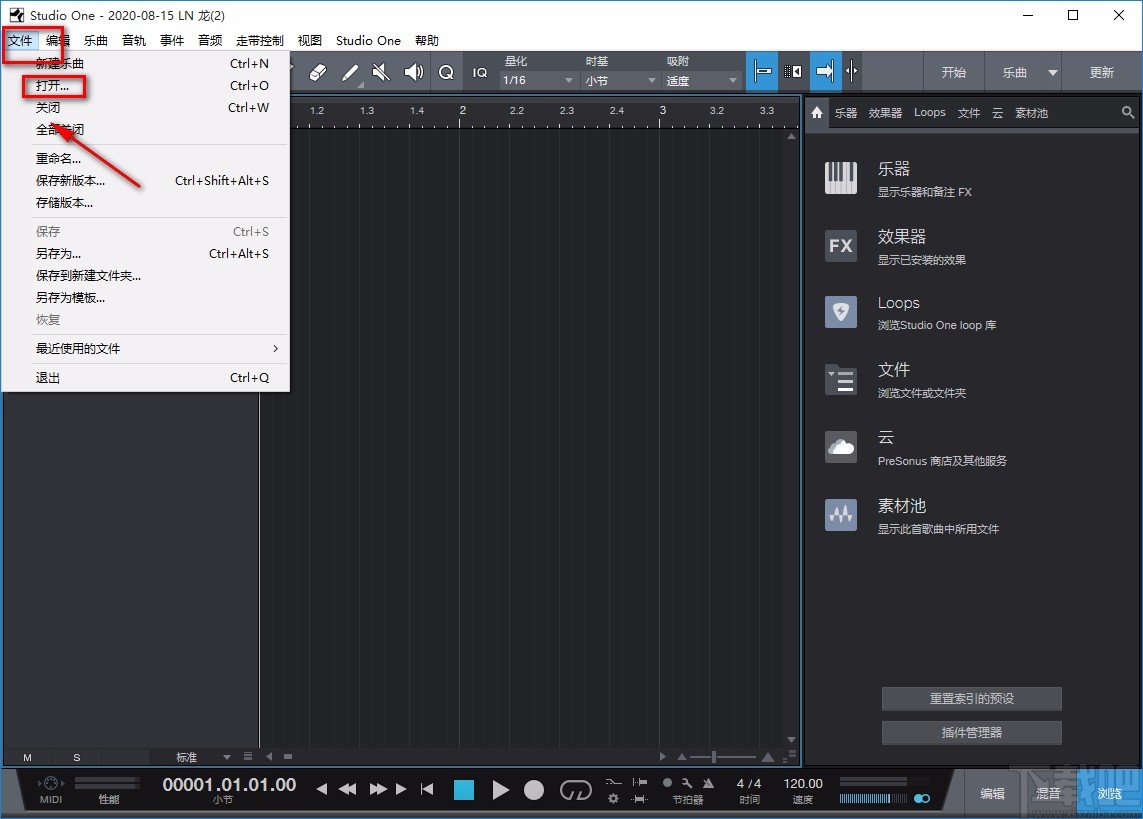1143x819 pixels.
Task: Toggle the Snap to grid button
Action: (762, 71)
